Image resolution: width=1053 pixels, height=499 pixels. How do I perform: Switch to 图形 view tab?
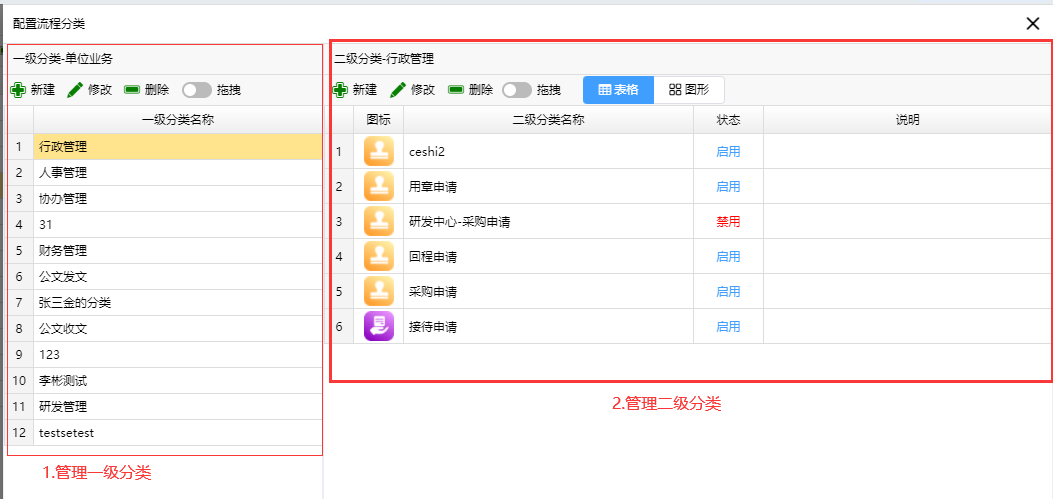pos(689,89)
